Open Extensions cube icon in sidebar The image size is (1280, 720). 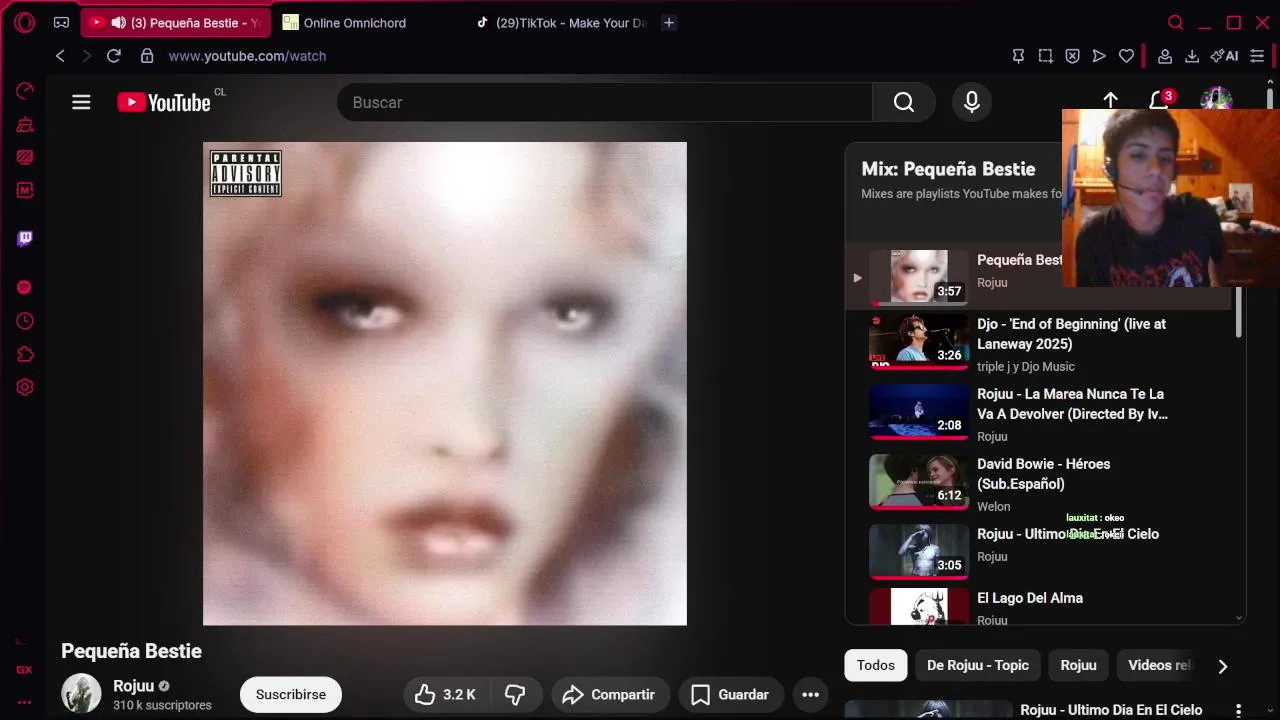25,354
